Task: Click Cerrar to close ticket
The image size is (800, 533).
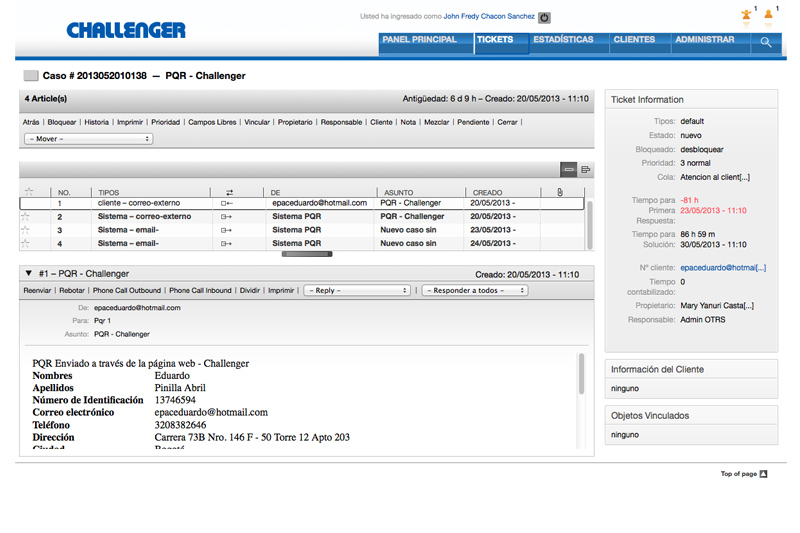Action: [x=507, y=122]
